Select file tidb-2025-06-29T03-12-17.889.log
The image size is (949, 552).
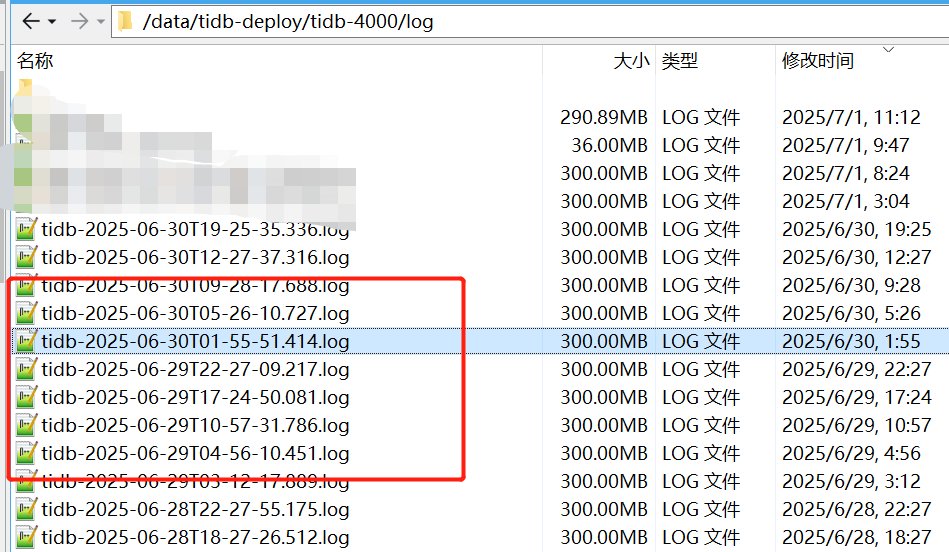195,481
